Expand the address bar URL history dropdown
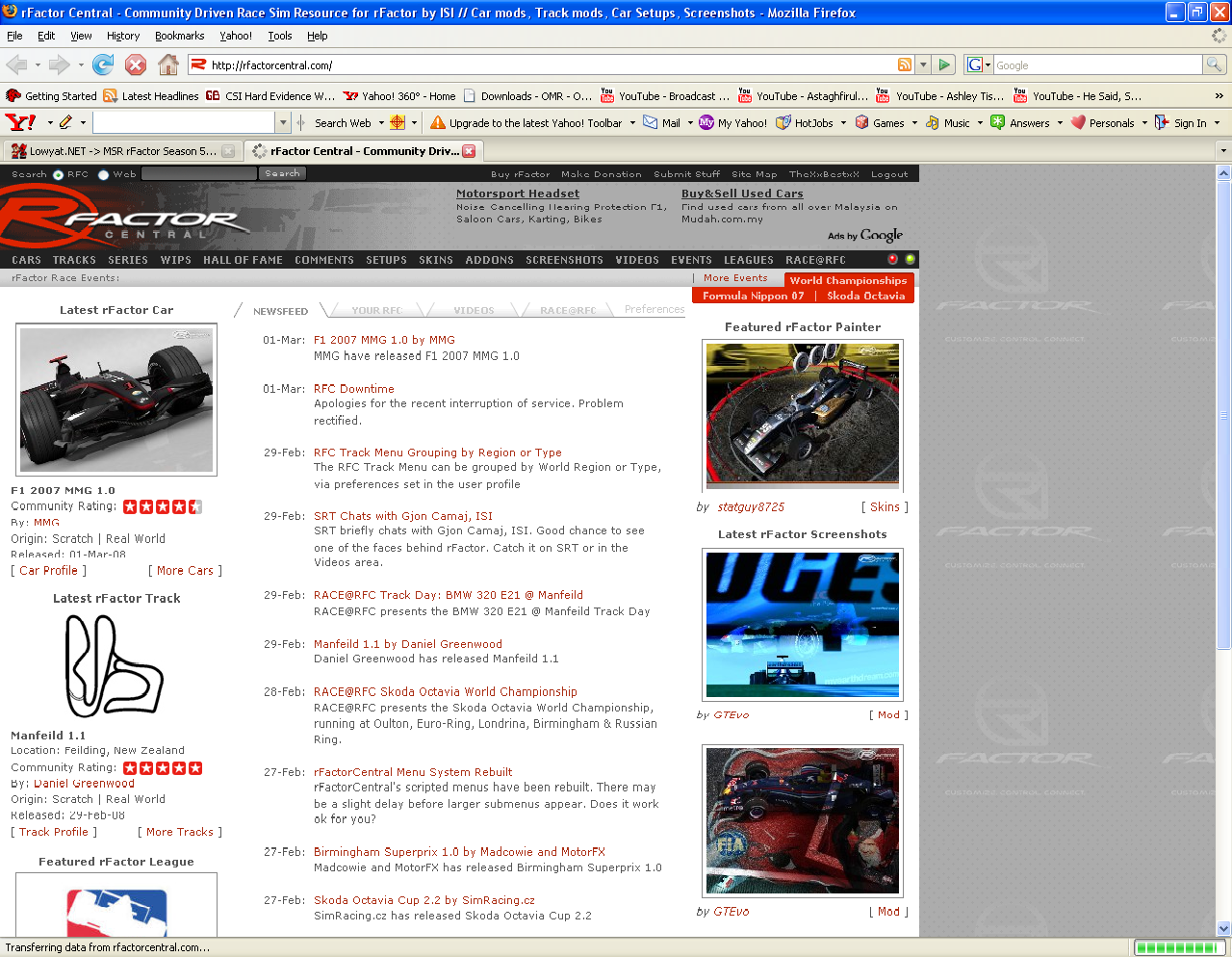The image size is (1232, 957). [923, 65]
